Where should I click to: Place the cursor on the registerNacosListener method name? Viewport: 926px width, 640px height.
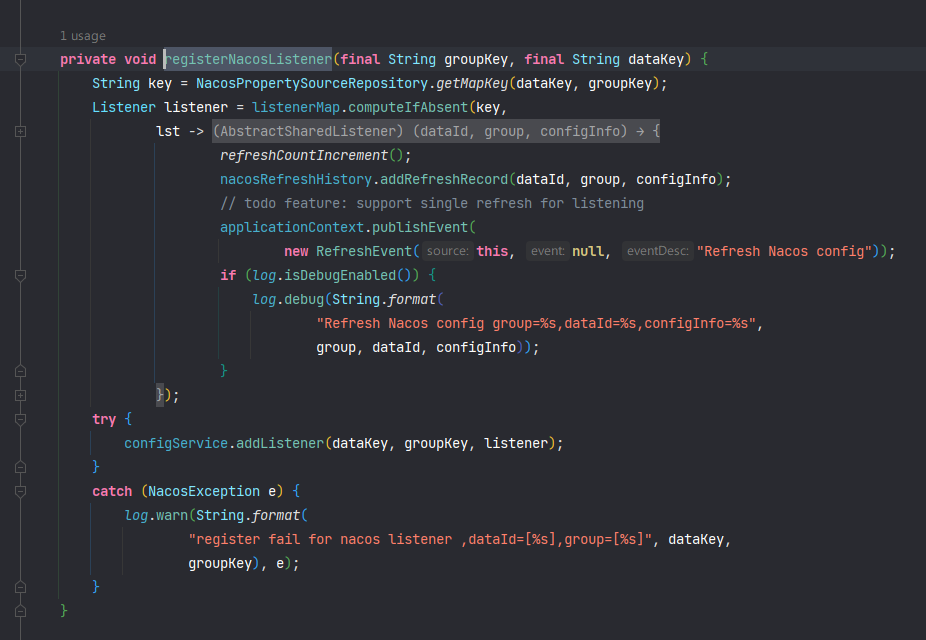[x=248, y=59]
